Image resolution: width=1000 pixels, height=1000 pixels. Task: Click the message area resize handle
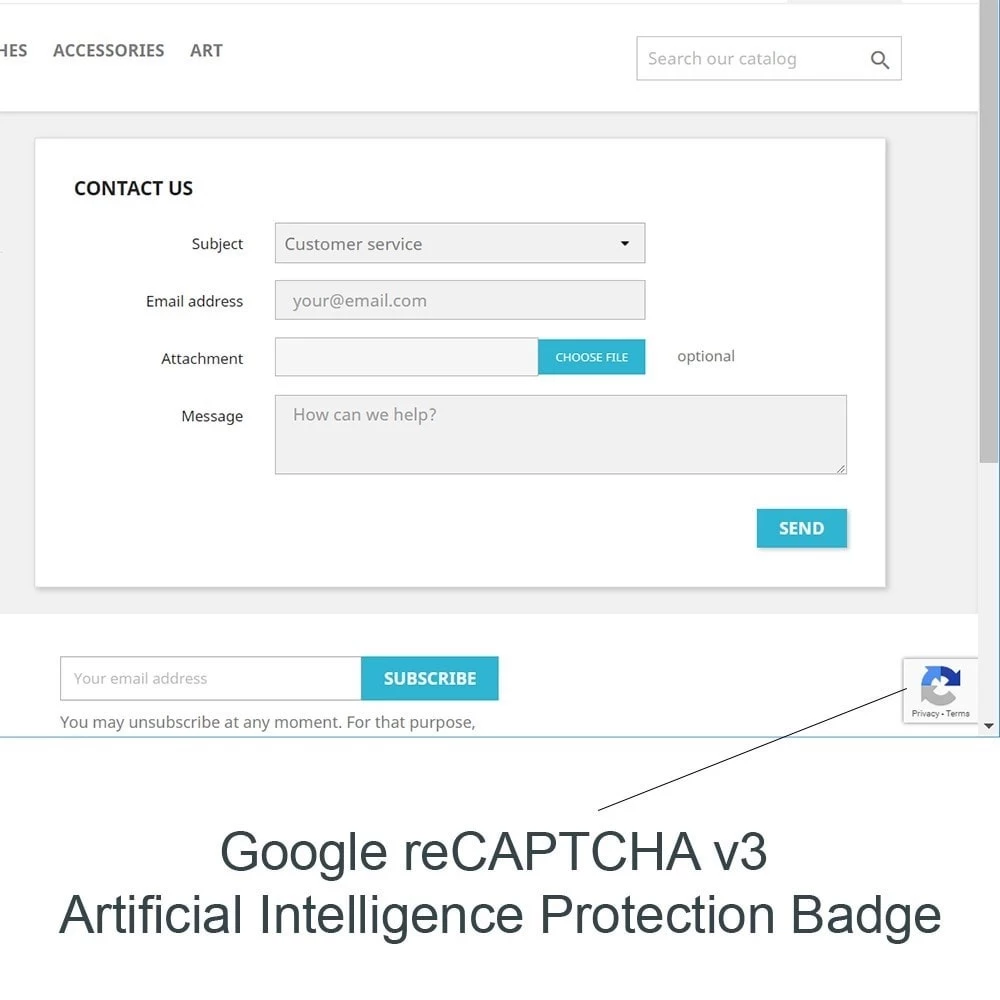841,468
